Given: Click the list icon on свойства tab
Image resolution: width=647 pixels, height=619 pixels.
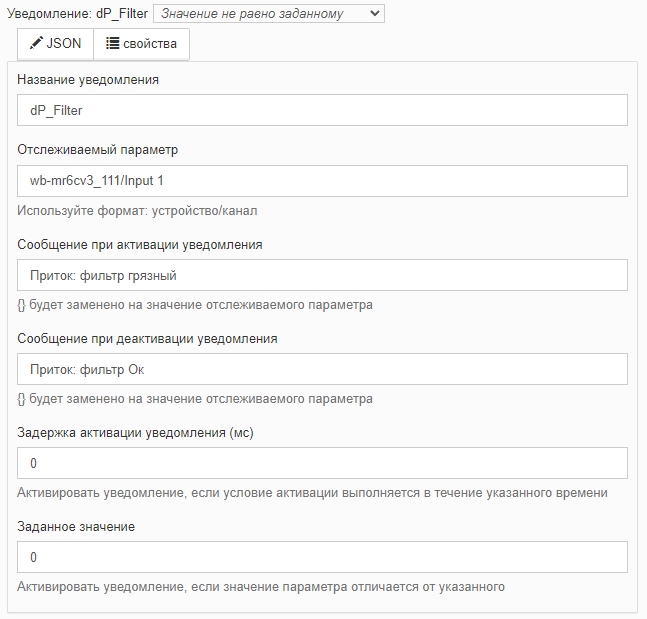Looking at the screenshot, I should tap(113, 43).
